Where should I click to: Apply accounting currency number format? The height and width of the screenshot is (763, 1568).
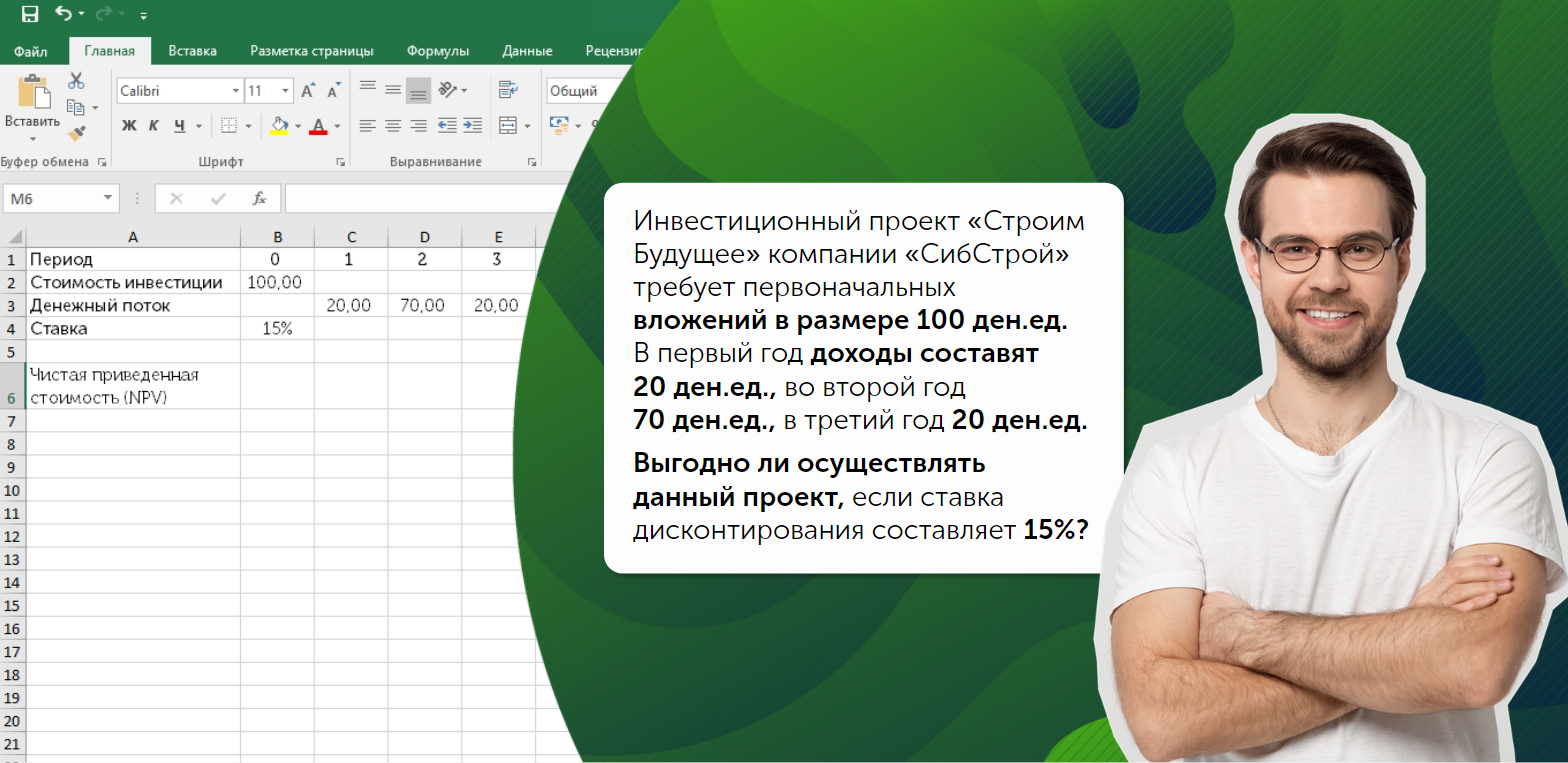(559, 126)
